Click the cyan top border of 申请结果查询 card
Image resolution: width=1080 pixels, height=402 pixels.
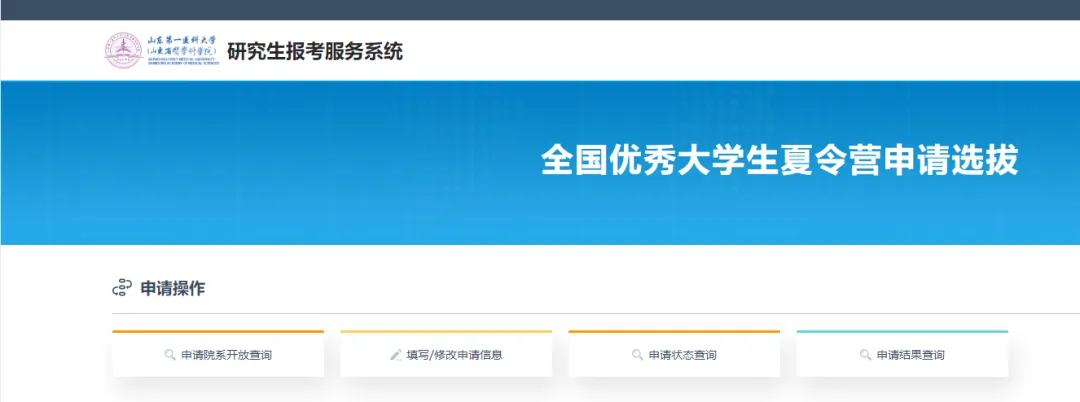902,331
